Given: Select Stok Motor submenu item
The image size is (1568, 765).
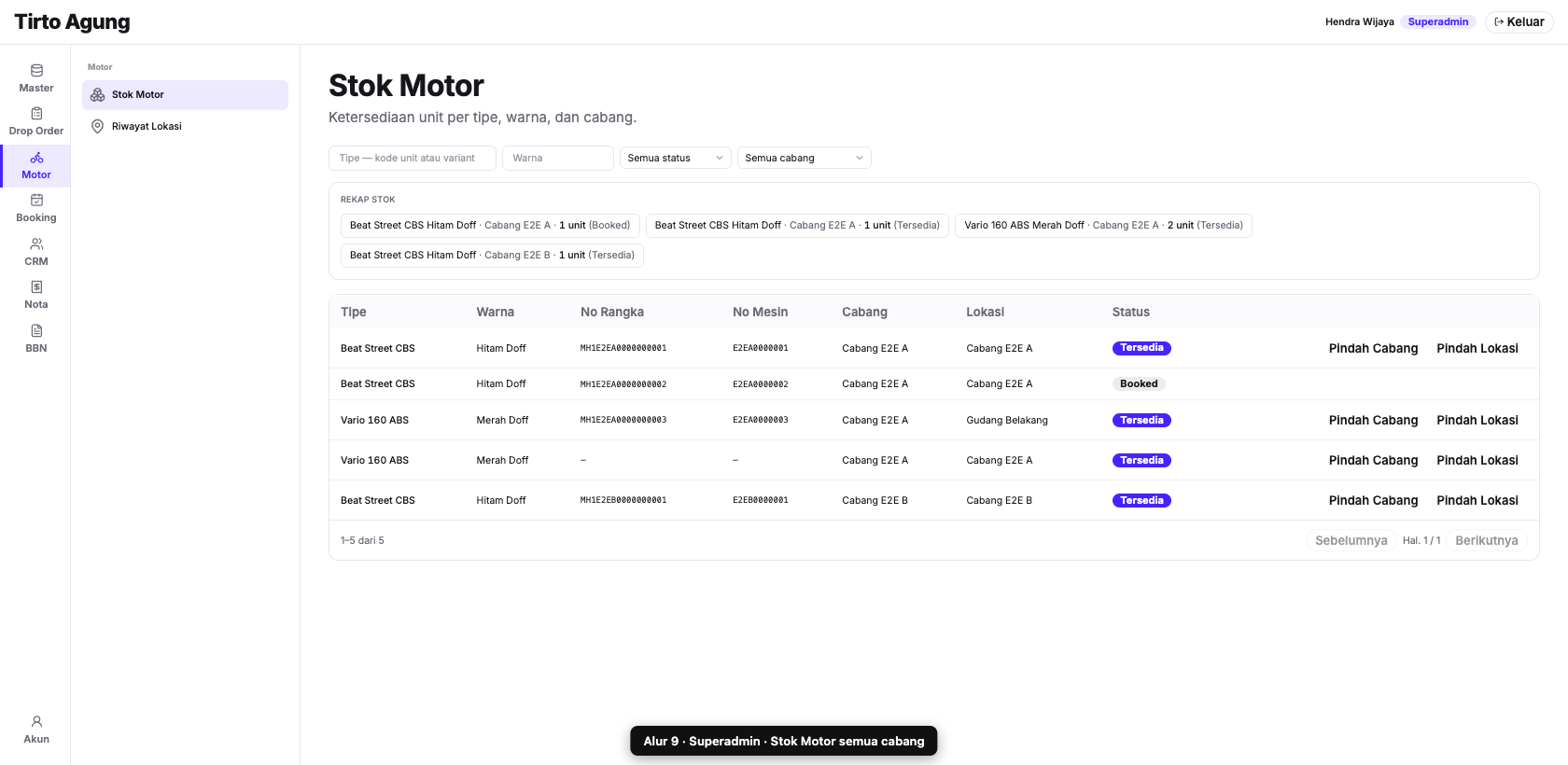Looking at the screenshot, I should [185, 95].
